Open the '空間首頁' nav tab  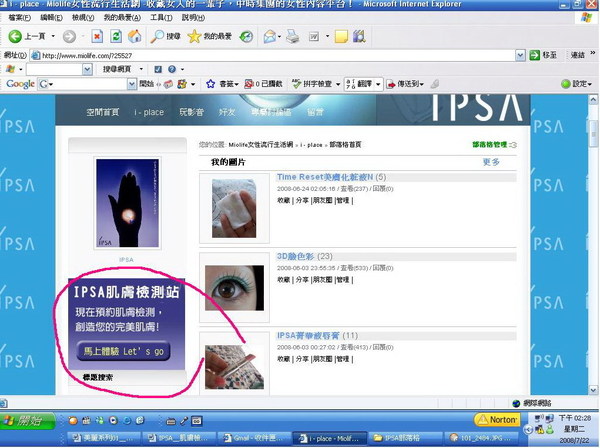pyautogui.click(x=103, y=112)
